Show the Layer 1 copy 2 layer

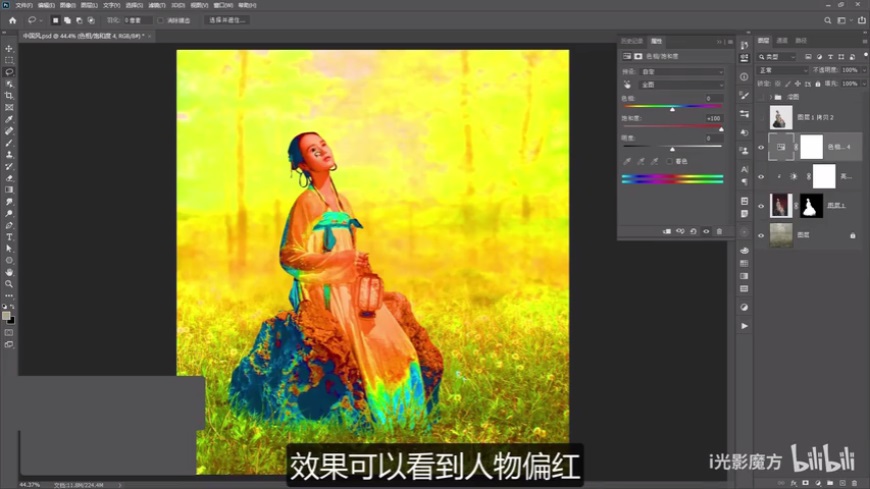(x=761, y=118)
